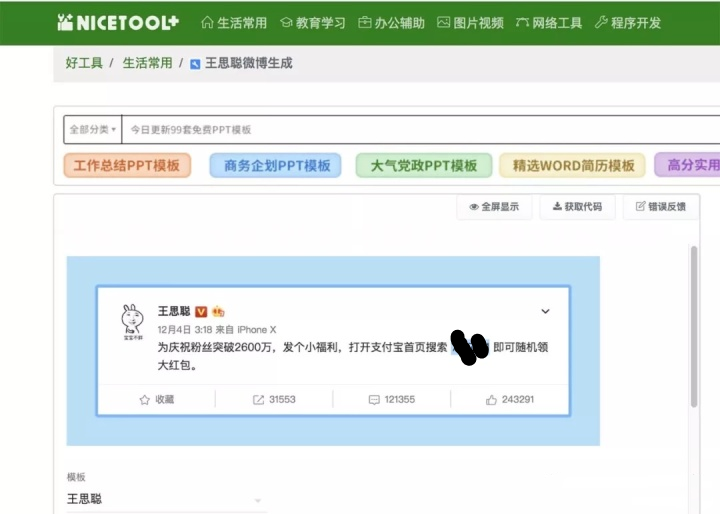The image size is (720, 514).
Task: Click the NICETOOL+ logo
Action: (x=118, y=23)
